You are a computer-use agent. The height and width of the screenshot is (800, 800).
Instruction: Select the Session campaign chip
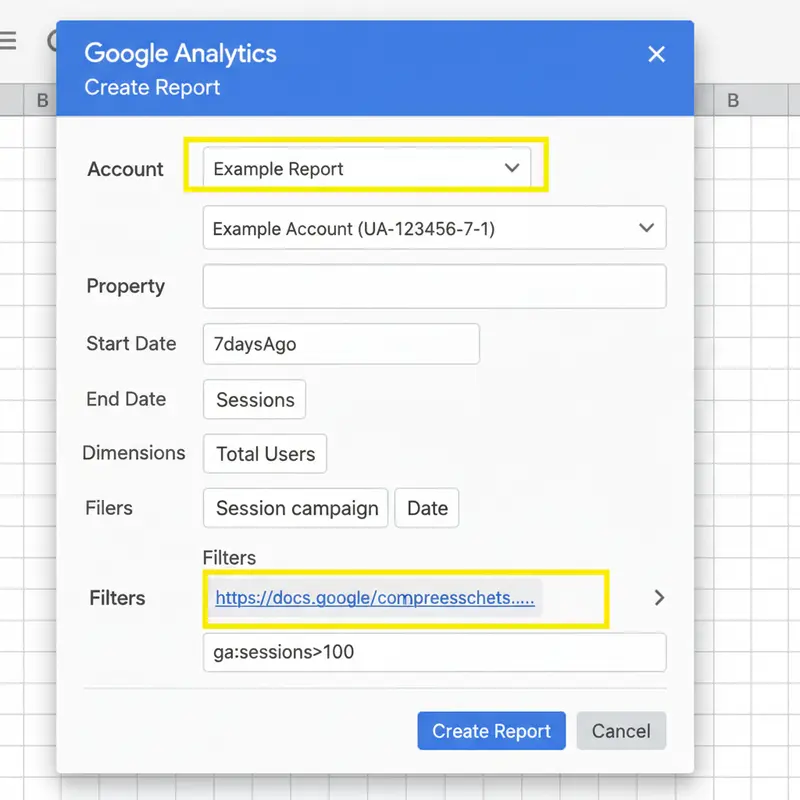point(297,508)
